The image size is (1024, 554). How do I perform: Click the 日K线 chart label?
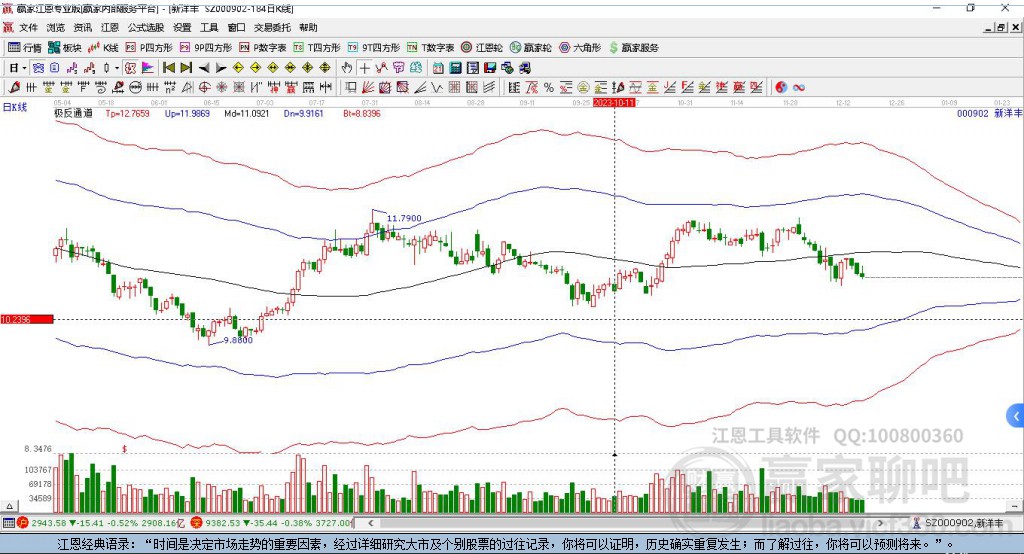tap(14, 107)
